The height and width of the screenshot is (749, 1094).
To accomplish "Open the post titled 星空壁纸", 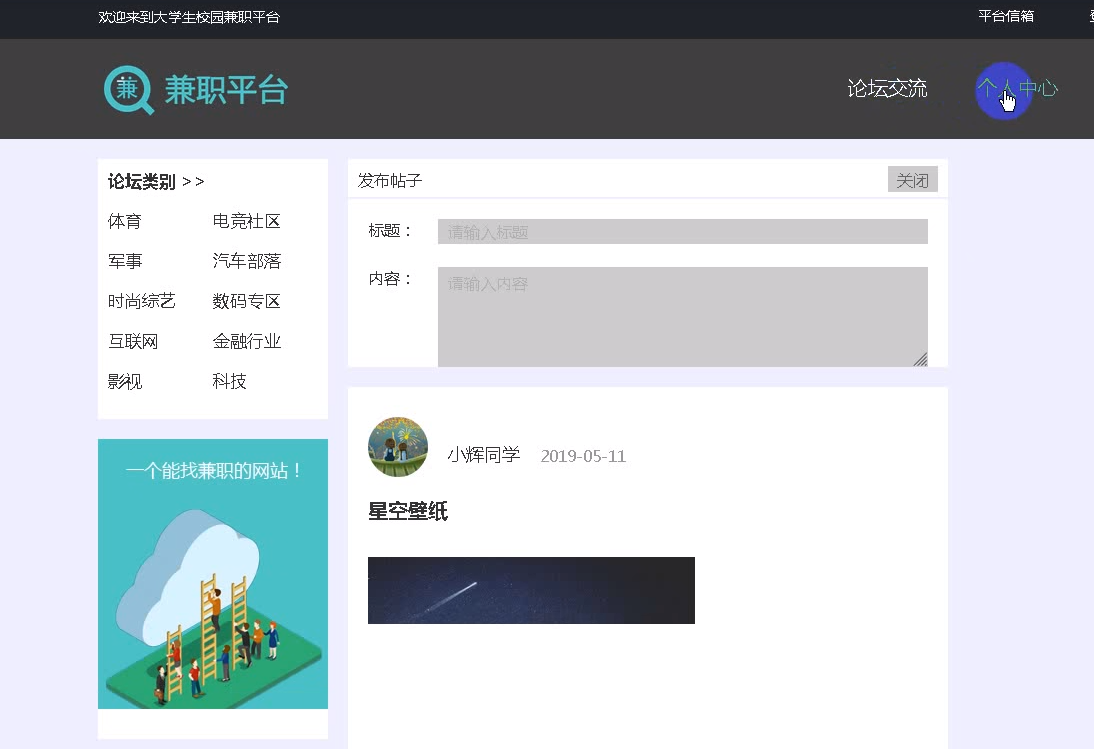I will point(407,511).
